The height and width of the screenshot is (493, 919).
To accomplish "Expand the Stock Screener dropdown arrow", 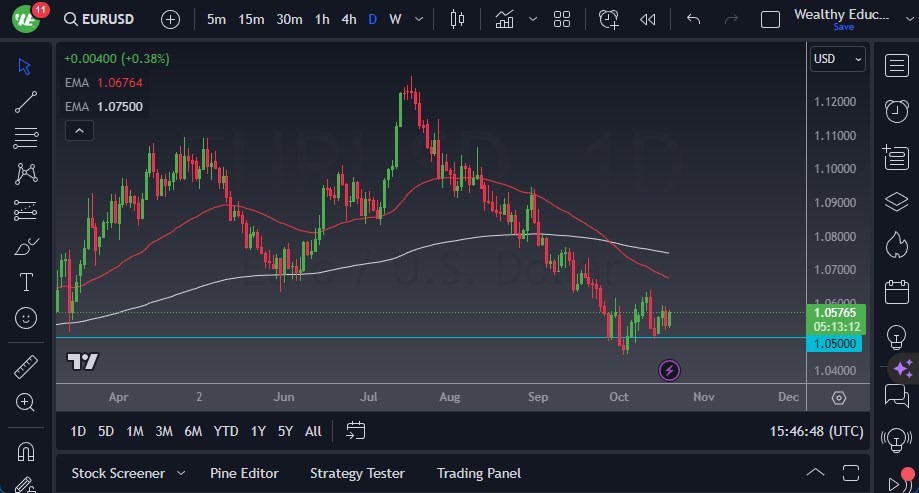I will pyautogui.click(x=181, y=473).
